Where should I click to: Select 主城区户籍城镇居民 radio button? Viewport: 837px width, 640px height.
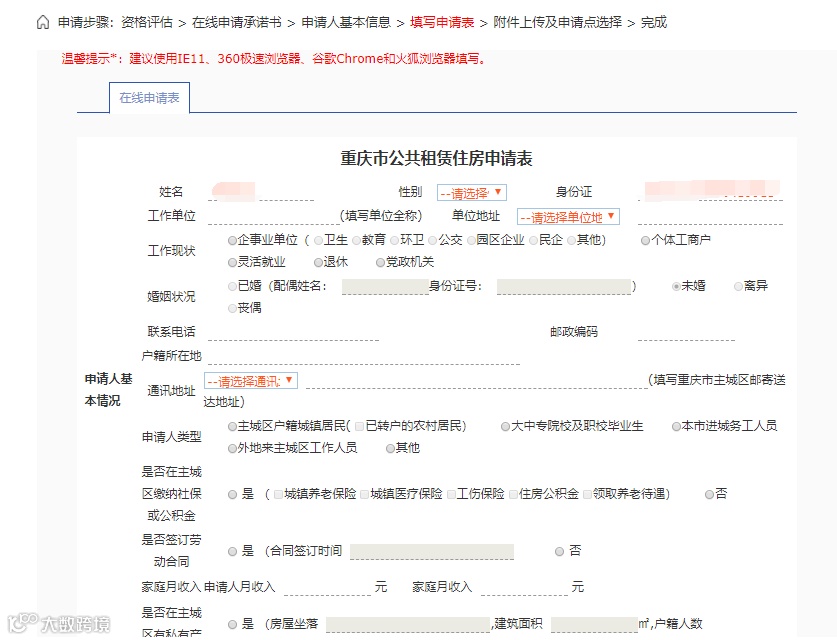(x=232, y=426)
